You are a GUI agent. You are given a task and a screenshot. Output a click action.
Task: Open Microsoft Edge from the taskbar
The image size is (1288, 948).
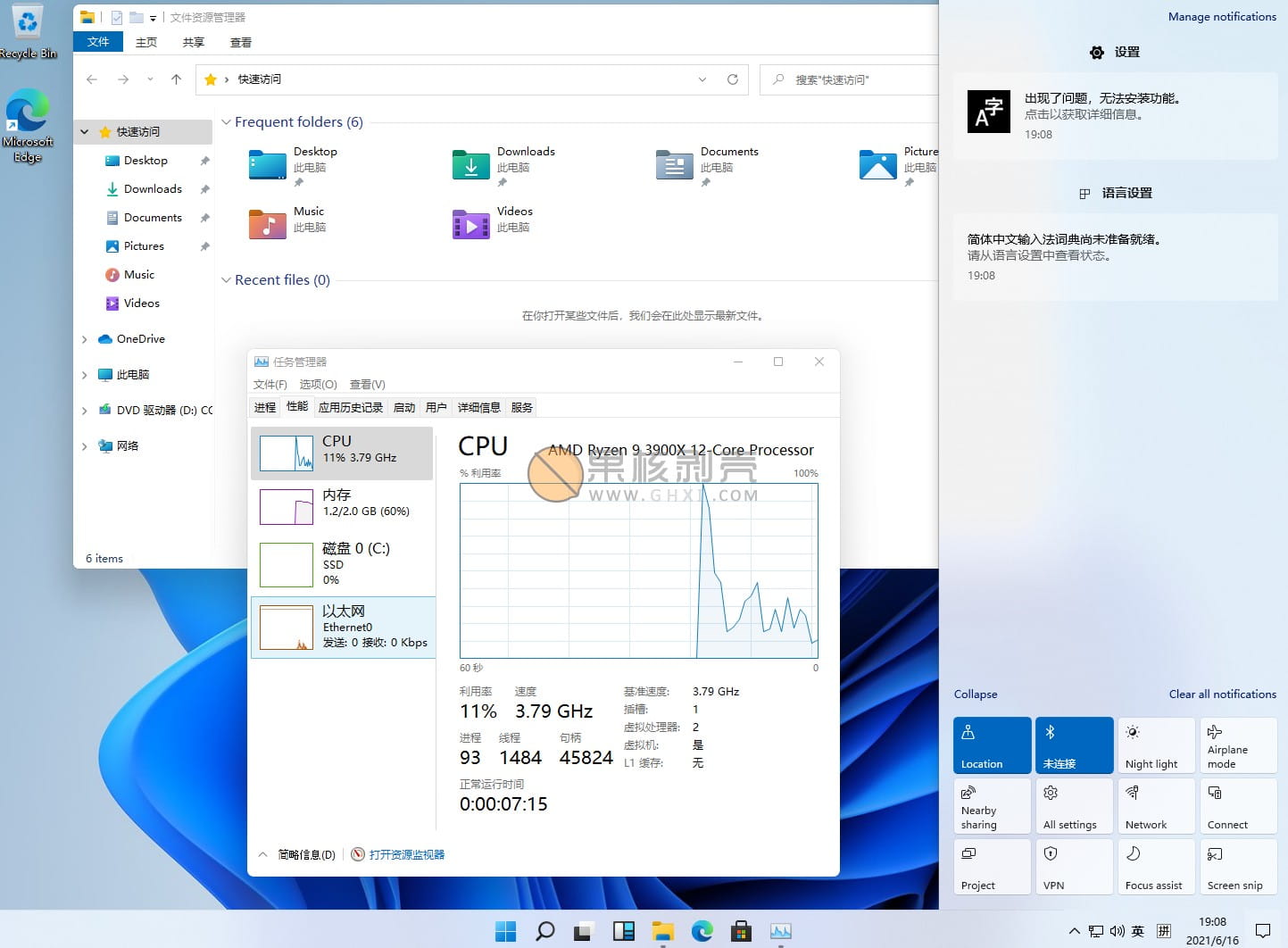704,931
